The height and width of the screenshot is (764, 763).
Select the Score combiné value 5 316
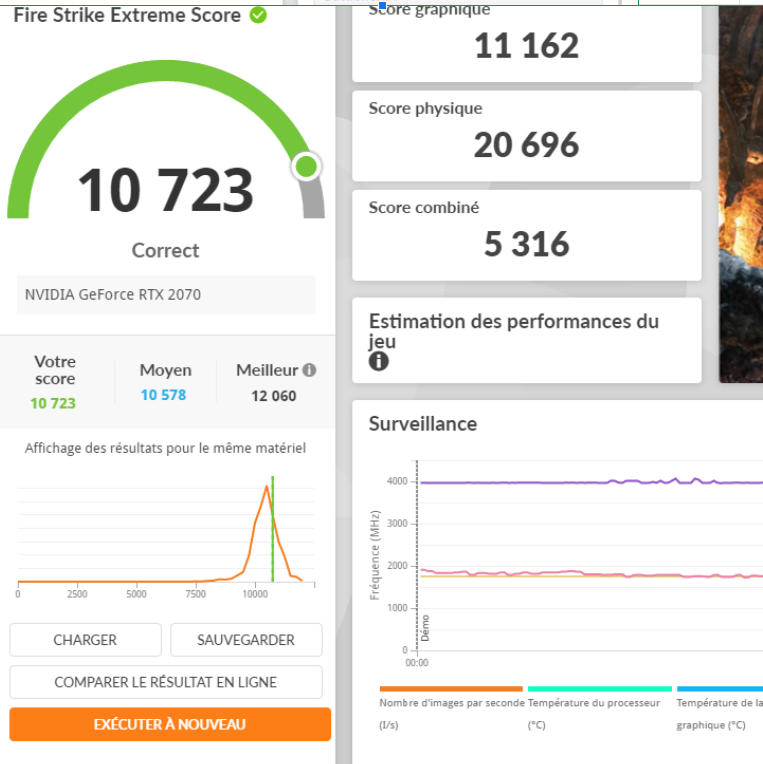[x=527, y=244]
